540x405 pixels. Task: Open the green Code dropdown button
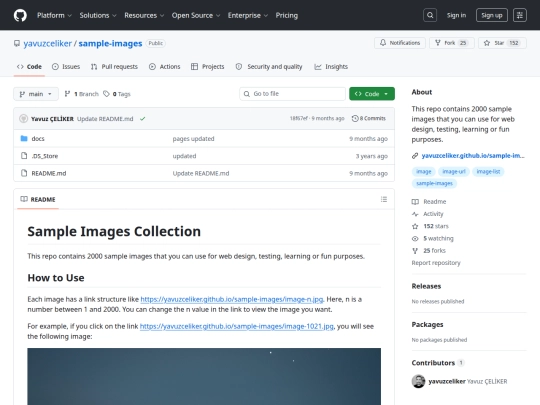(x=372, y=94)
